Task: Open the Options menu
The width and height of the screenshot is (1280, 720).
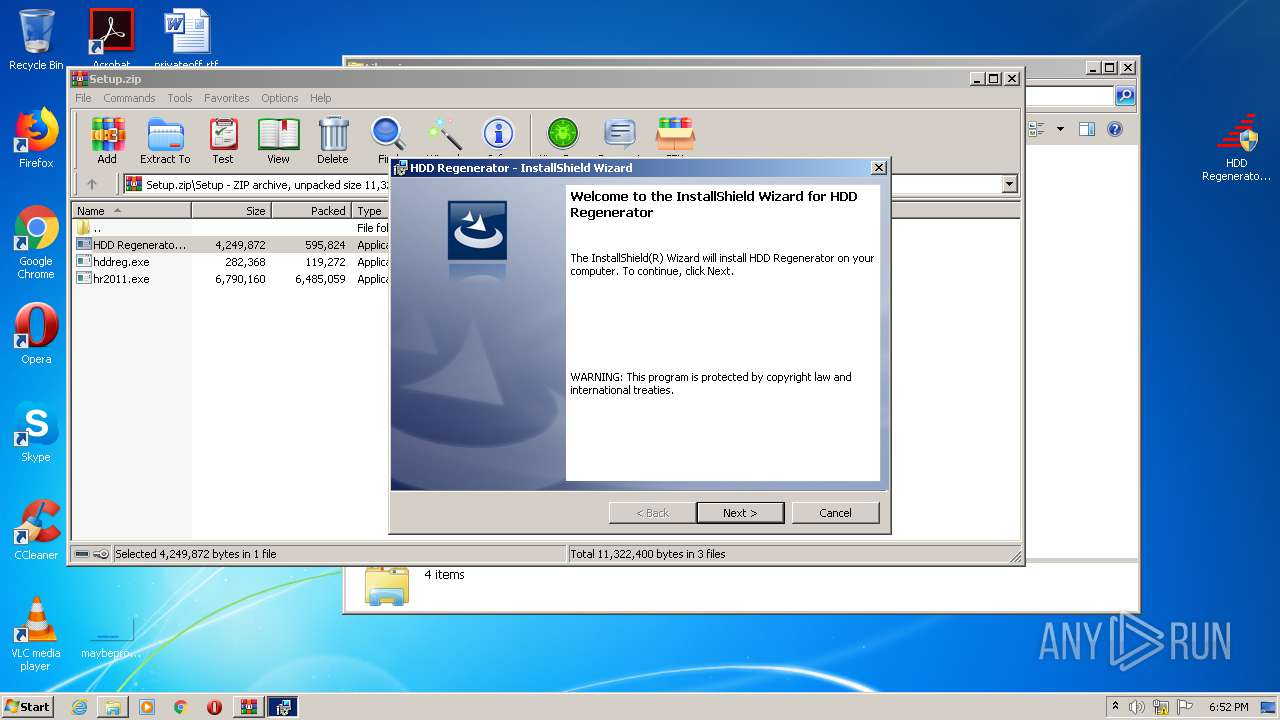Action: pyautogui.click(x=280, y=98)
